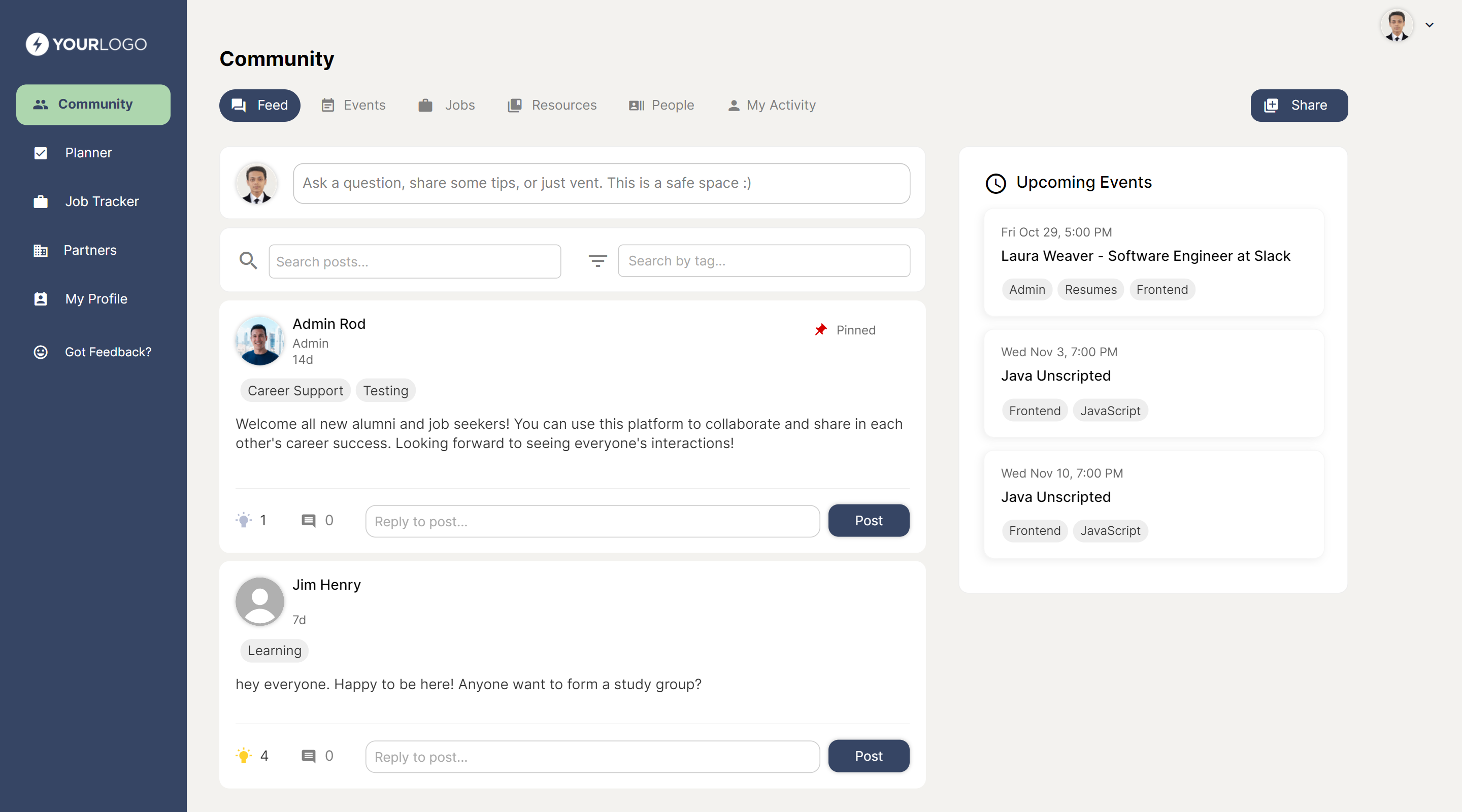Select the Feed tab
This screenshot has height=812, width=1462.
(260, 105)
